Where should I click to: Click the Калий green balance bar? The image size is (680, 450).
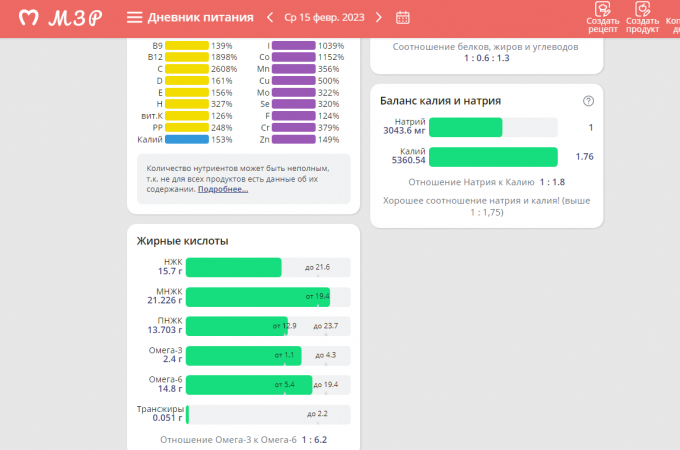(x=492, y=157)
